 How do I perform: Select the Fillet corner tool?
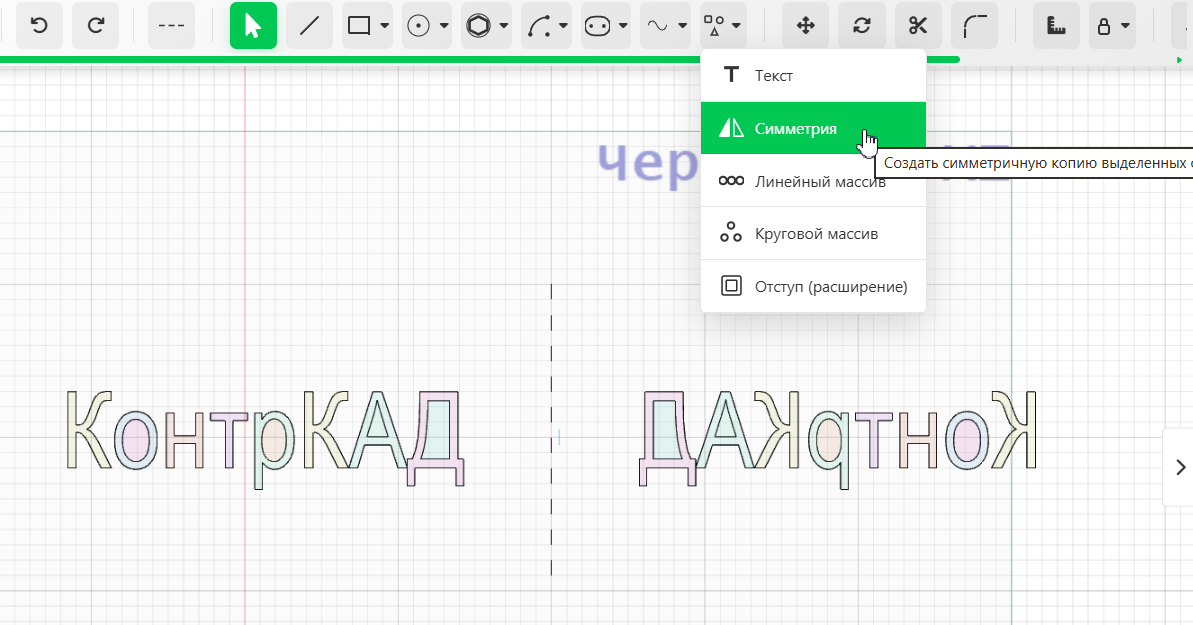[975, 26]
